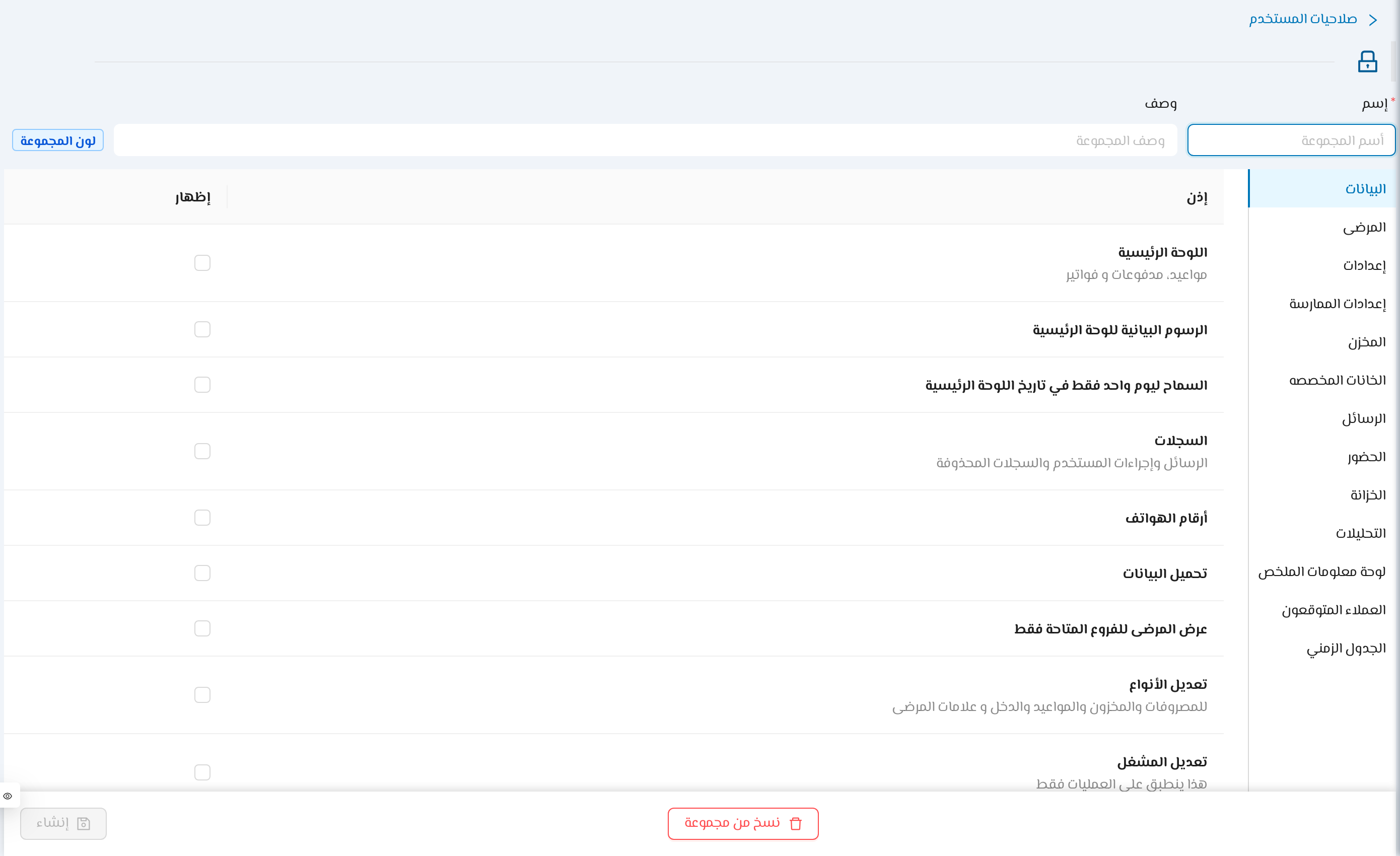Select the الرسائل tab
The height and width of the screenshot is (856, 1400).
(x=1323, y=418)
